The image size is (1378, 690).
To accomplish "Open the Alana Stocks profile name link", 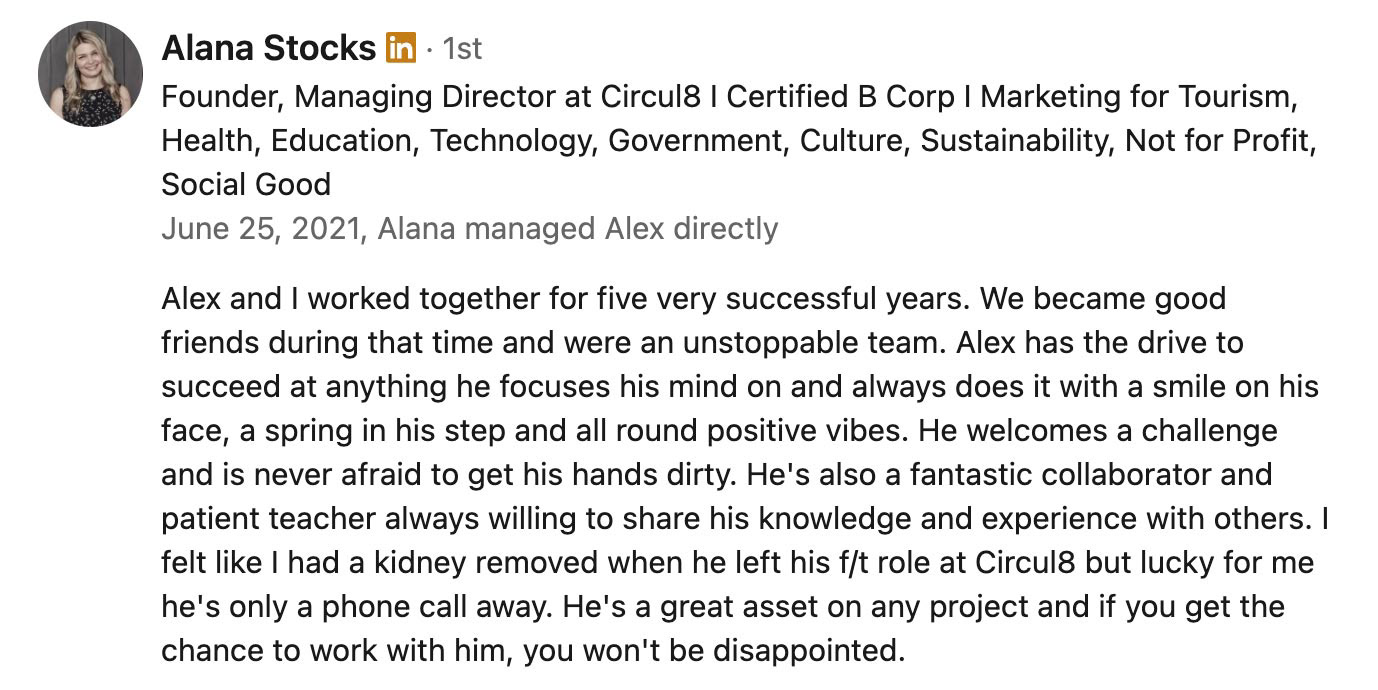I will (x=268, y=47).
